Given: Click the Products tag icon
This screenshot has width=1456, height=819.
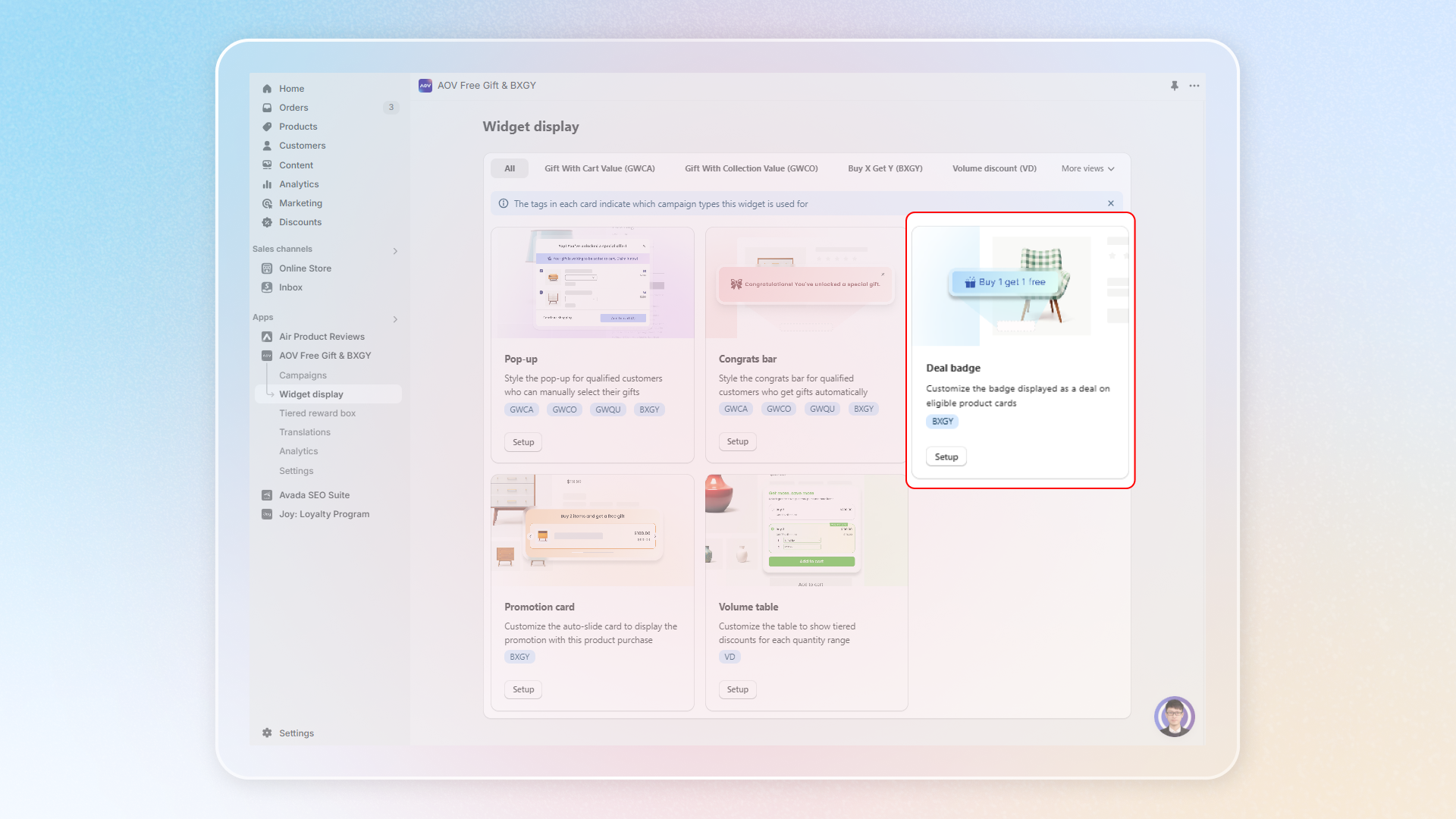Looking at the screenshot, I should pyautogui.click(x=267, y=127).
